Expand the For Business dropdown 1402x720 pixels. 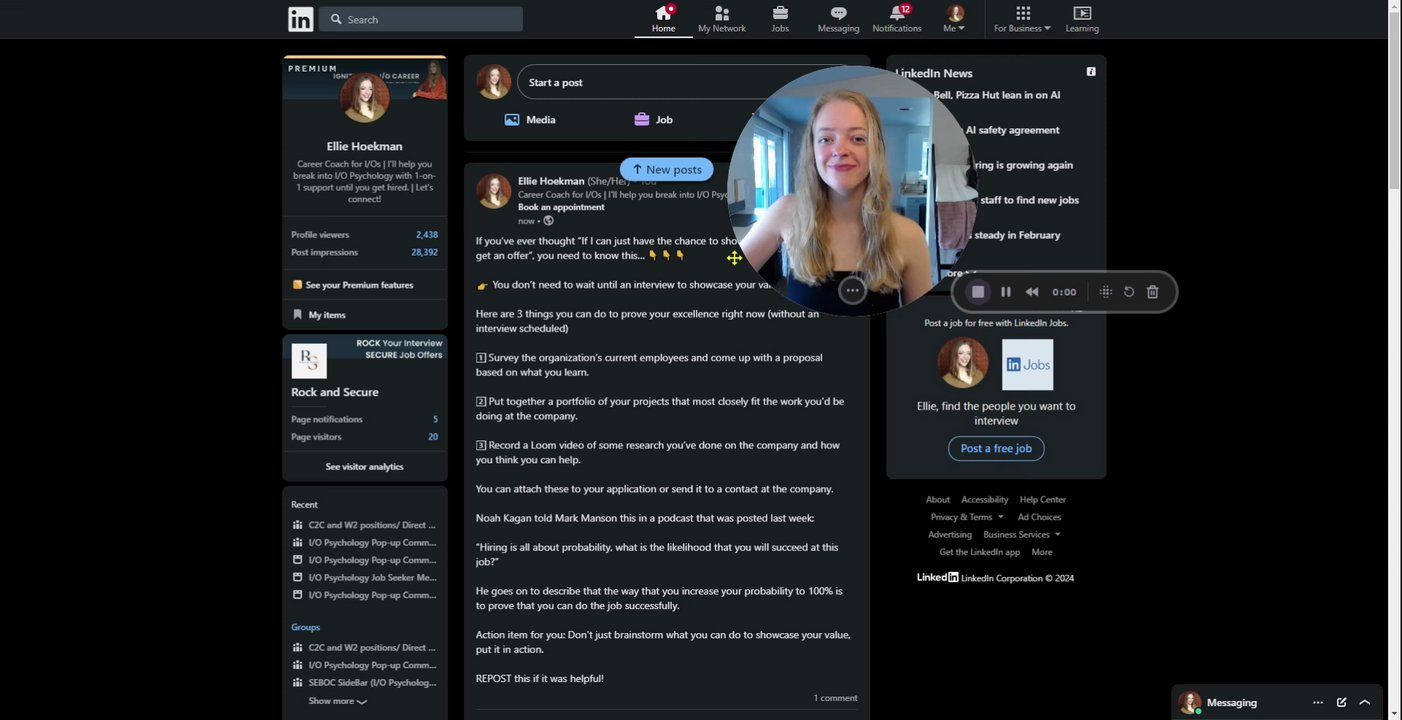coord(1022,19)
